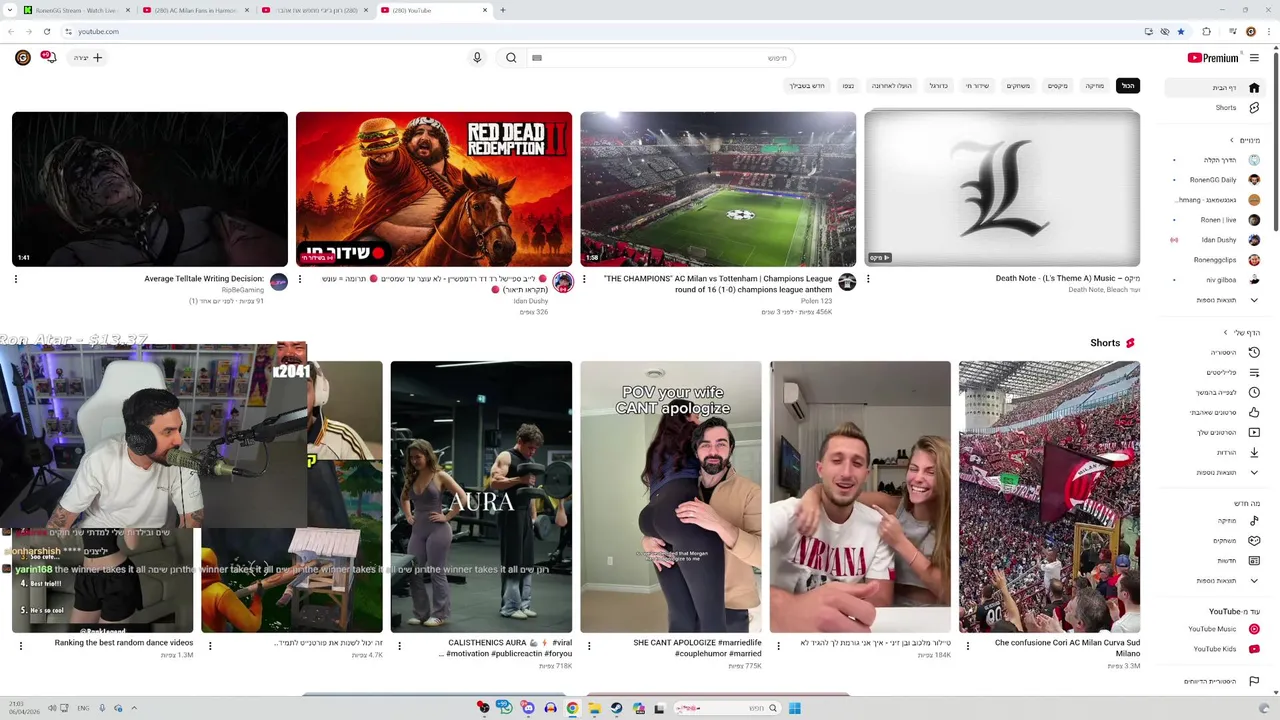Click the Create (יצירה) button
The image size is (1280, 720).
tap(88, 58)
